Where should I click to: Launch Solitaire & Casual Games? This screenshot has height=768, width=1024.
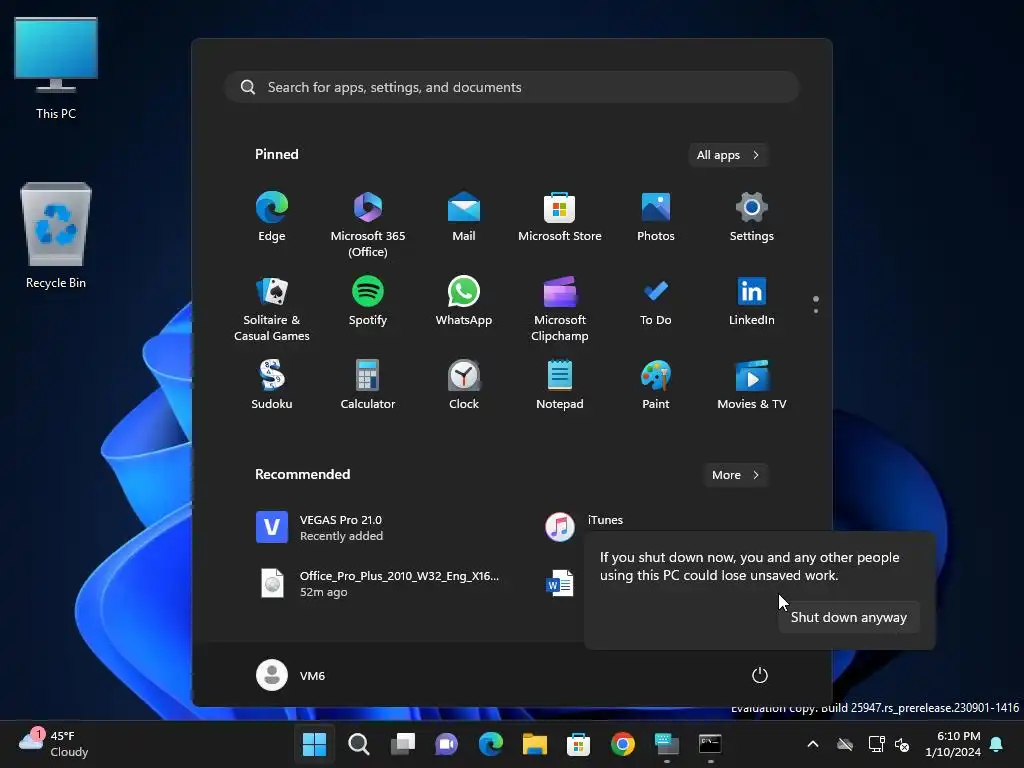[x=272, y=309]
